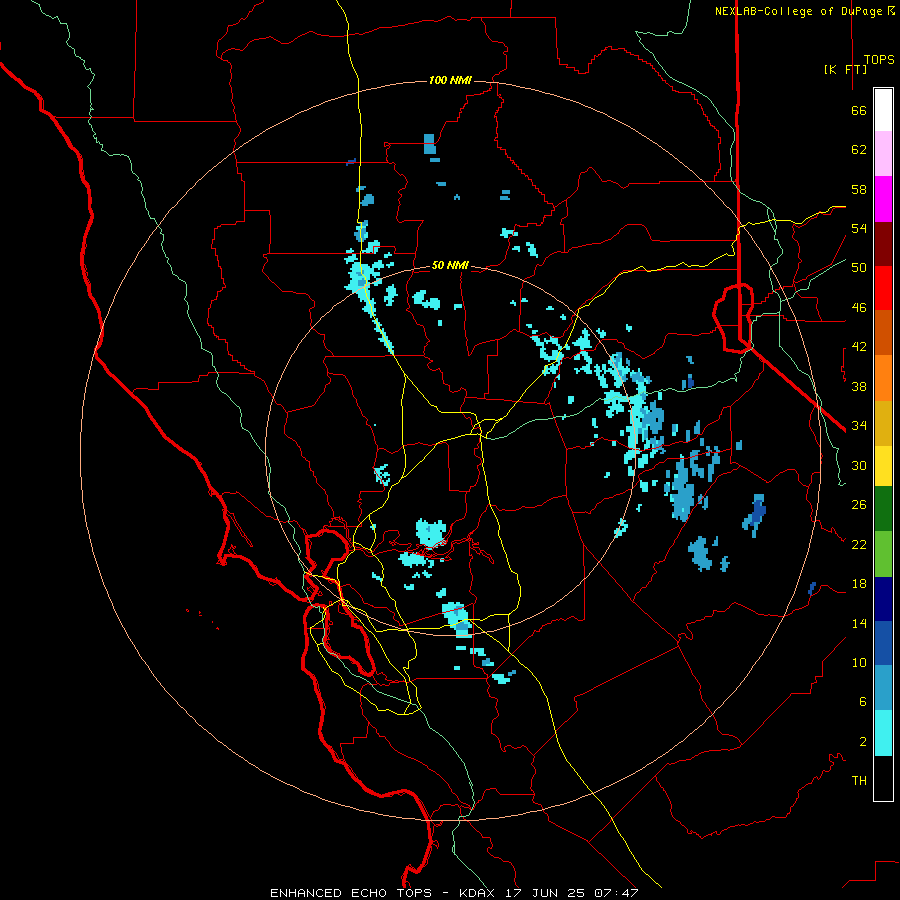
Task: Click the 42 legend value
Action: pos(859,347)
